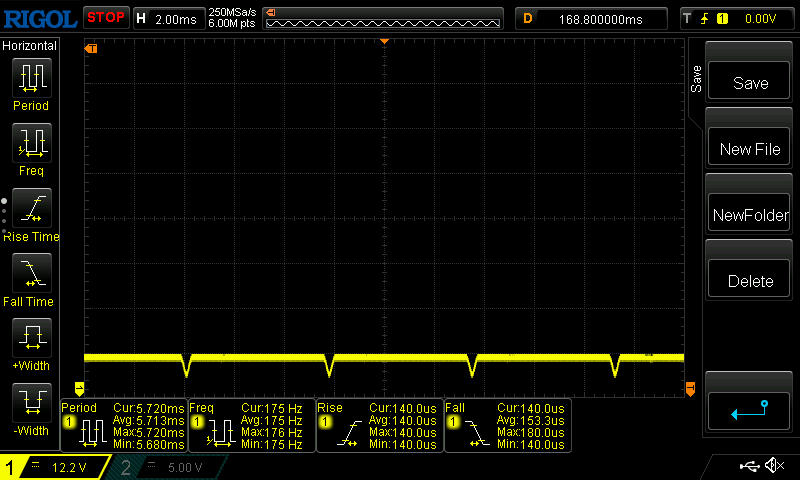
Task: Click the orange trigger position marker atop the grid
Action: point(385,41)
